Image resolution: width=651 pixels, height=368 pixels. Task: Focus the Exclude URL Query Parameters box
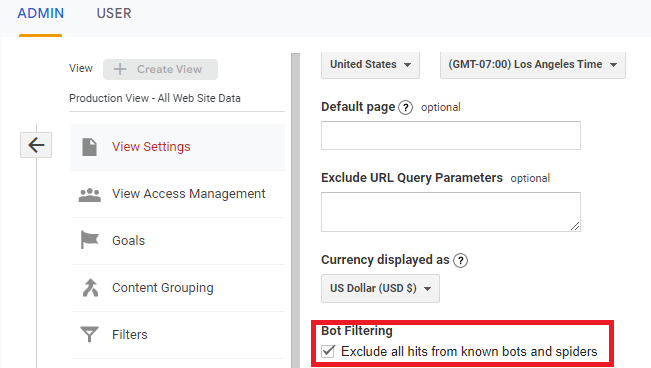click(451, 212)
